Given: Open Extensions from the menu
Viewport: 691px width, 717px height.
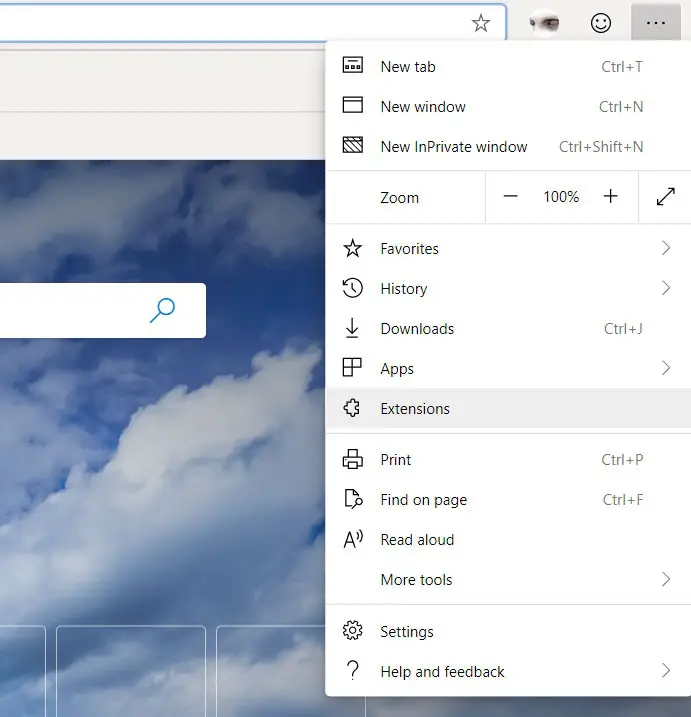Looking at the screenshot, I should pyautogui.click(x=508, y=408).
